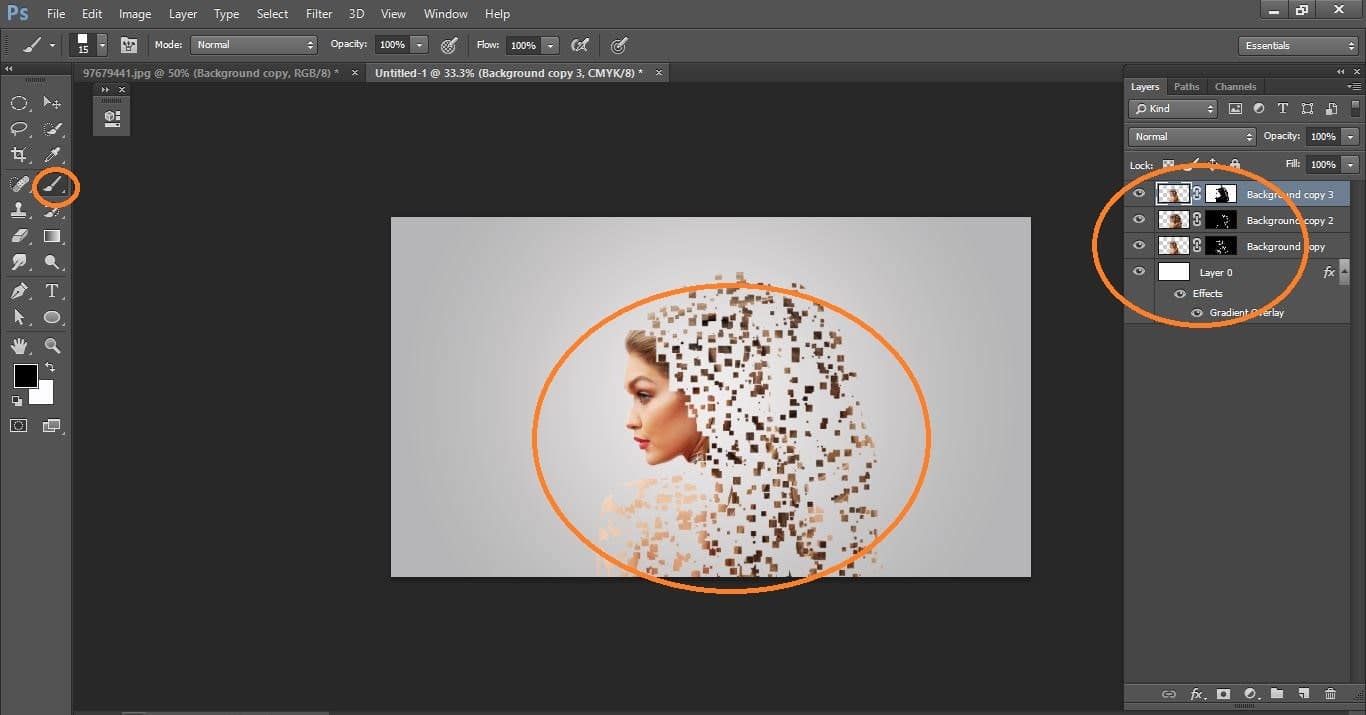Open the blending Mode dropdown in options bar
The image size is (1366, 715).
[253, 44]
